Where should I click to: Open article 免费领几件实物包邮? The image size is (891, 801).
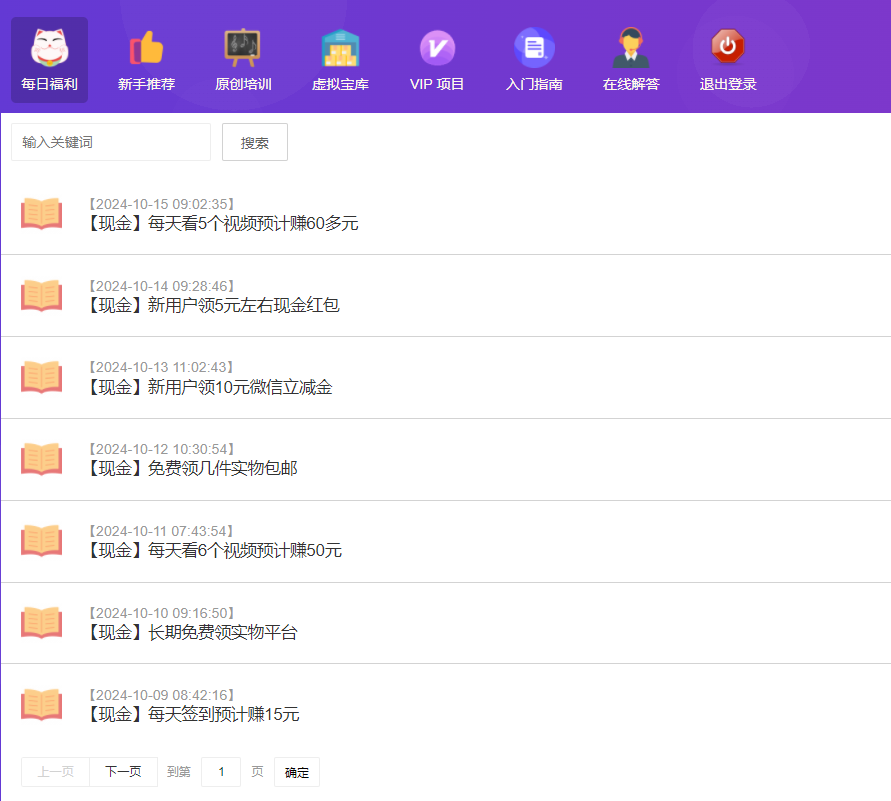(191, 468)
